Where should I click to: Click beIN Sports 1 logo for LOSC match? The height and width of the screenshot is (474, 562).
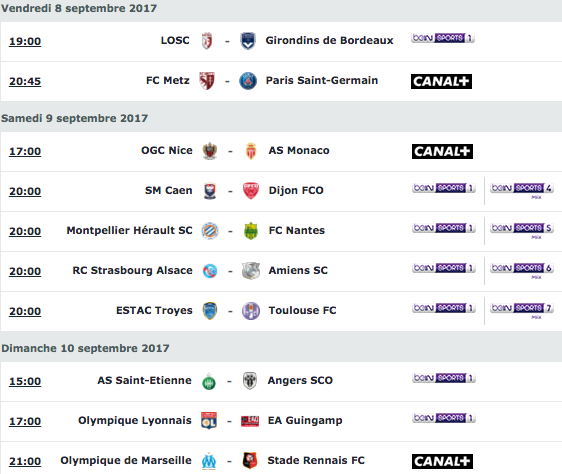443,38
